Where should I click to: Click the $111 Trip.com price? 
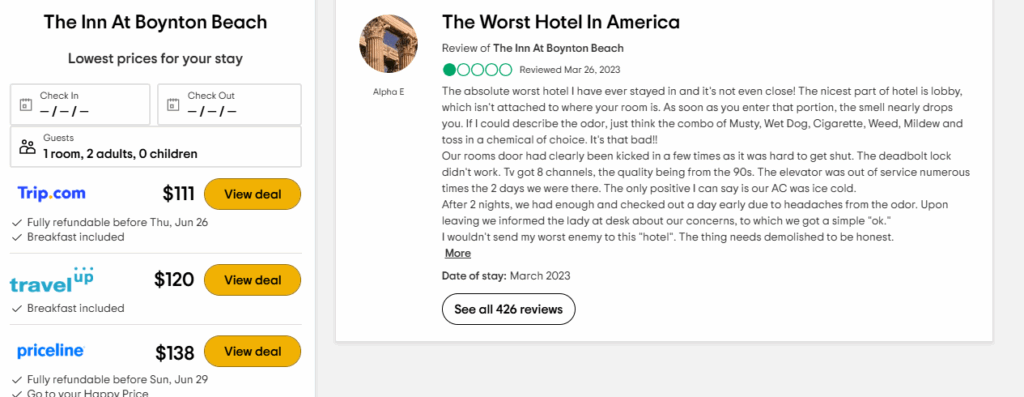(x=179, y=194)
